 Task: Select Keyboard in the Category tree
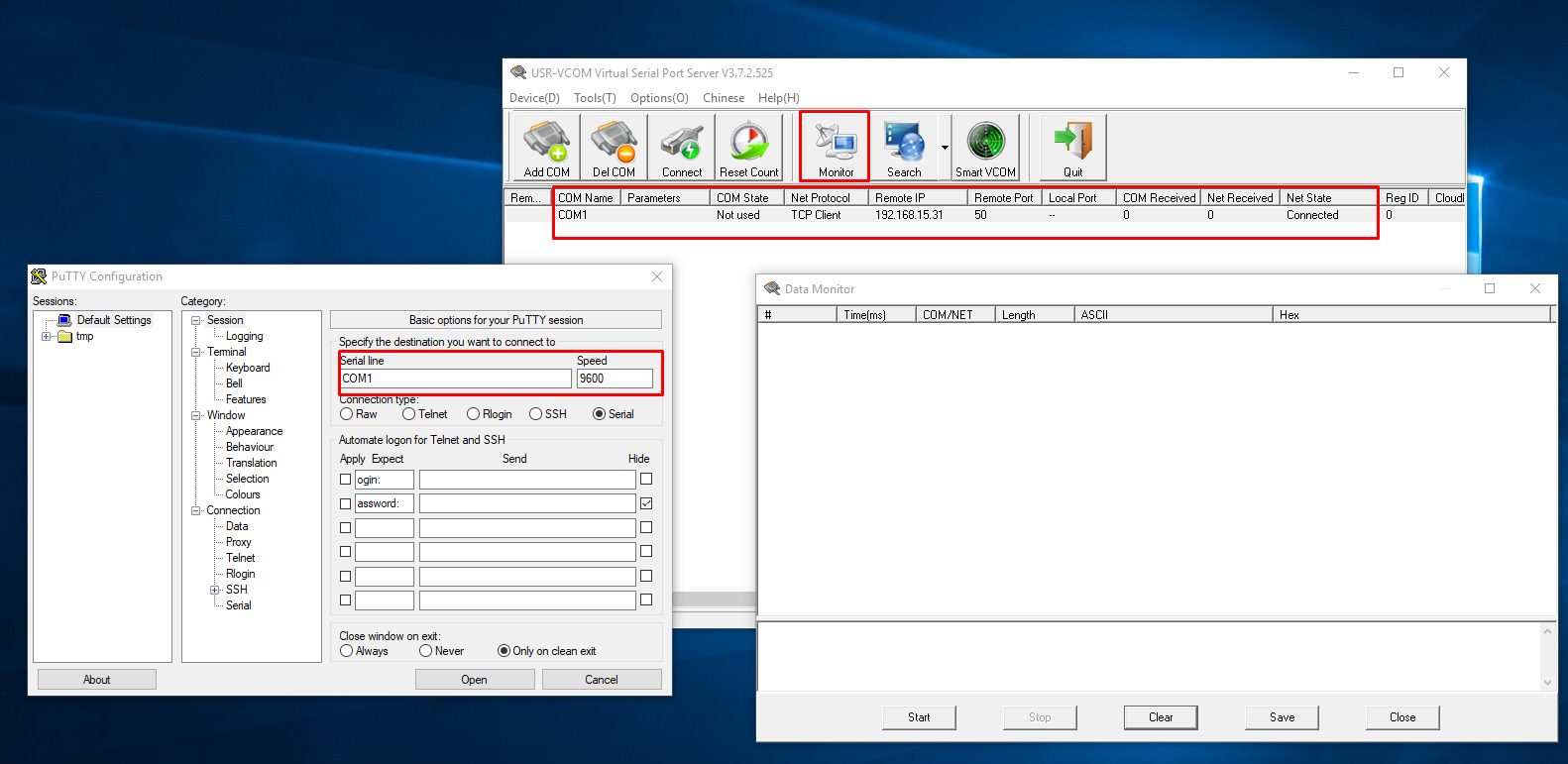pyautogui.click(x=248, y=368)
